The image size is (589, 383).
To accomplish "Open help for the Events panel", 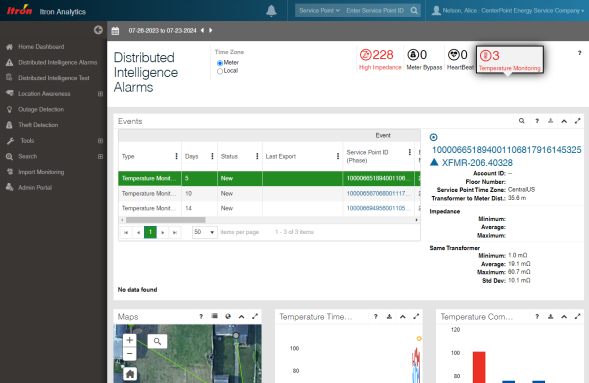I will [x=537, y=121].
